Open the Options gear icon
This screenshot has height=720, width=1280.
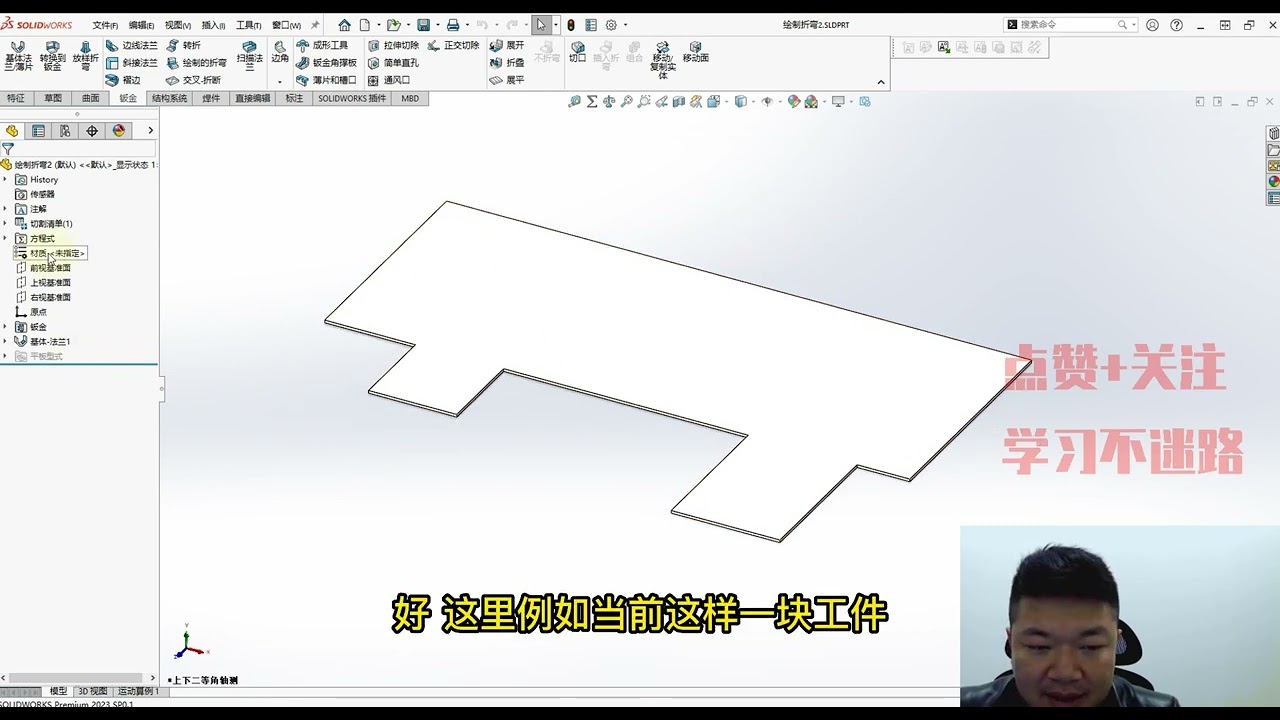click(611, 25)
